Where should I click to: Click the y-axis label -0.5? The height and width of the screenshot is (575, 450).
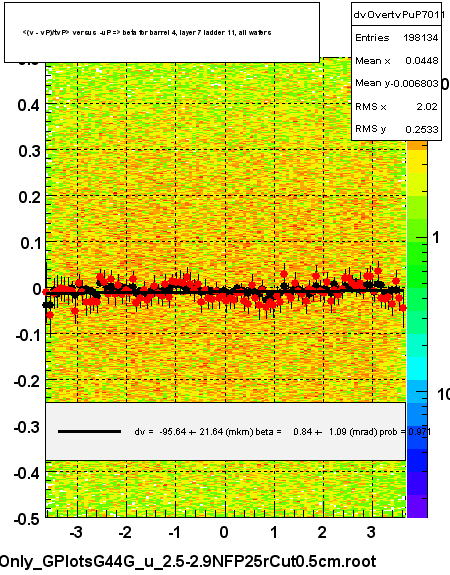point(26,519)
